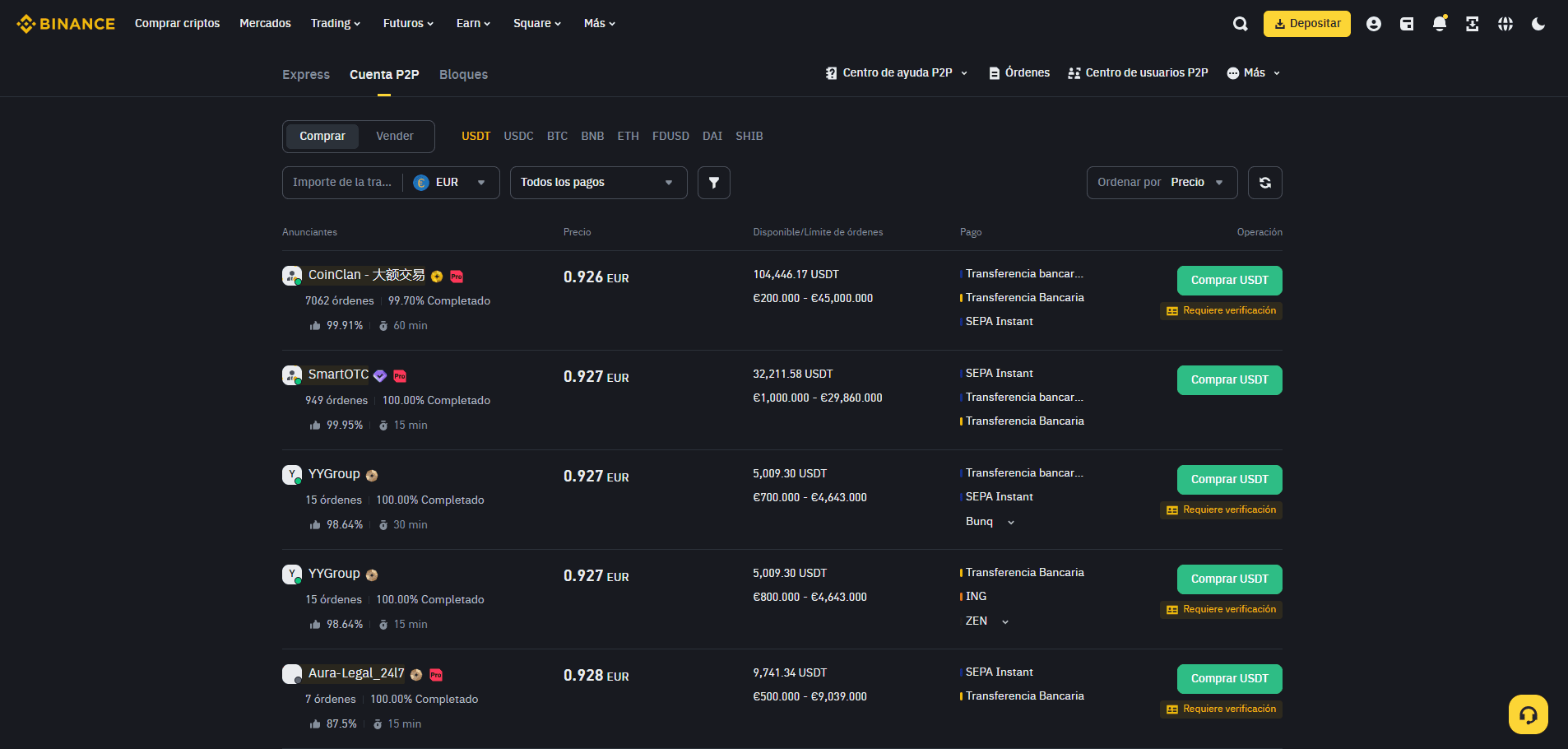Expand payment methods chevron next to Bunq

[x=1011, y=523]
